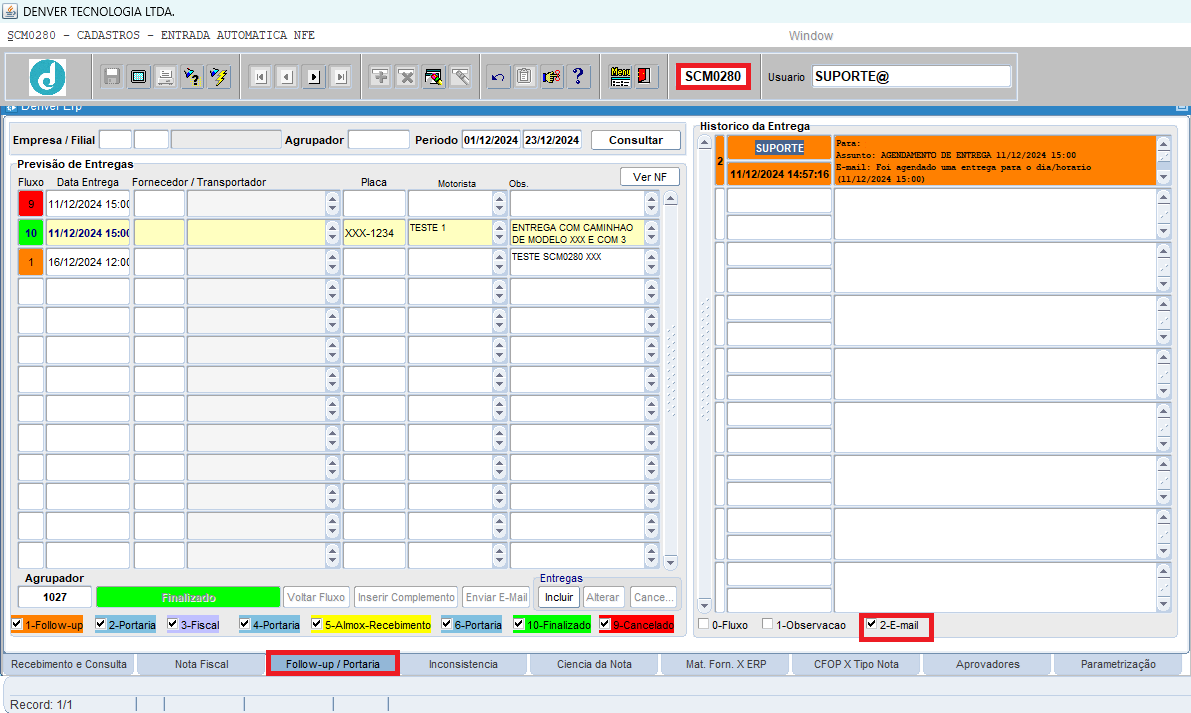
Task: Uncheck the 10-Finalizado filter
Action: 519,624
